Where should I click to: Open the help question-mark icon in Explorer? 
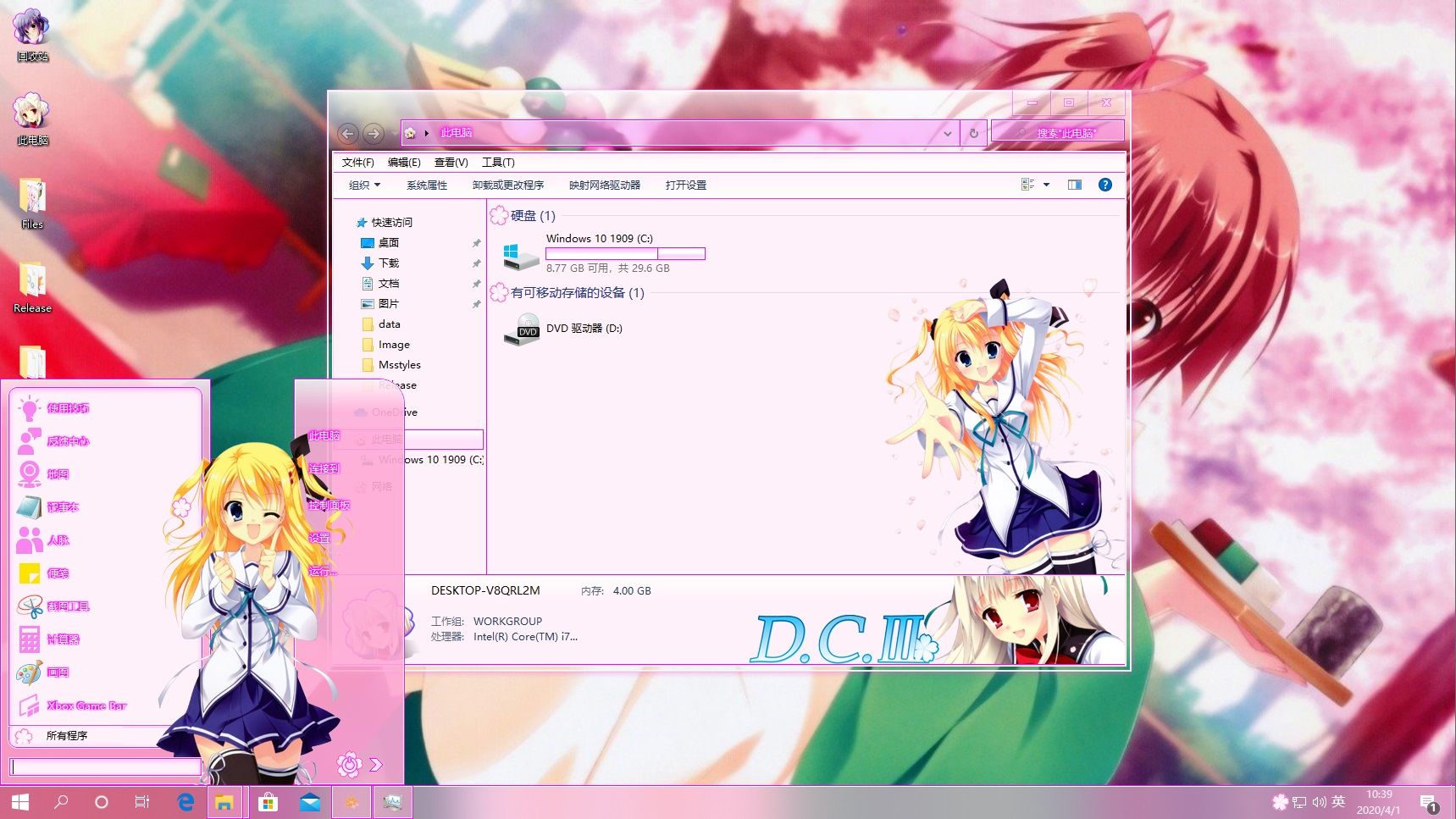[x=1104, y=185]
